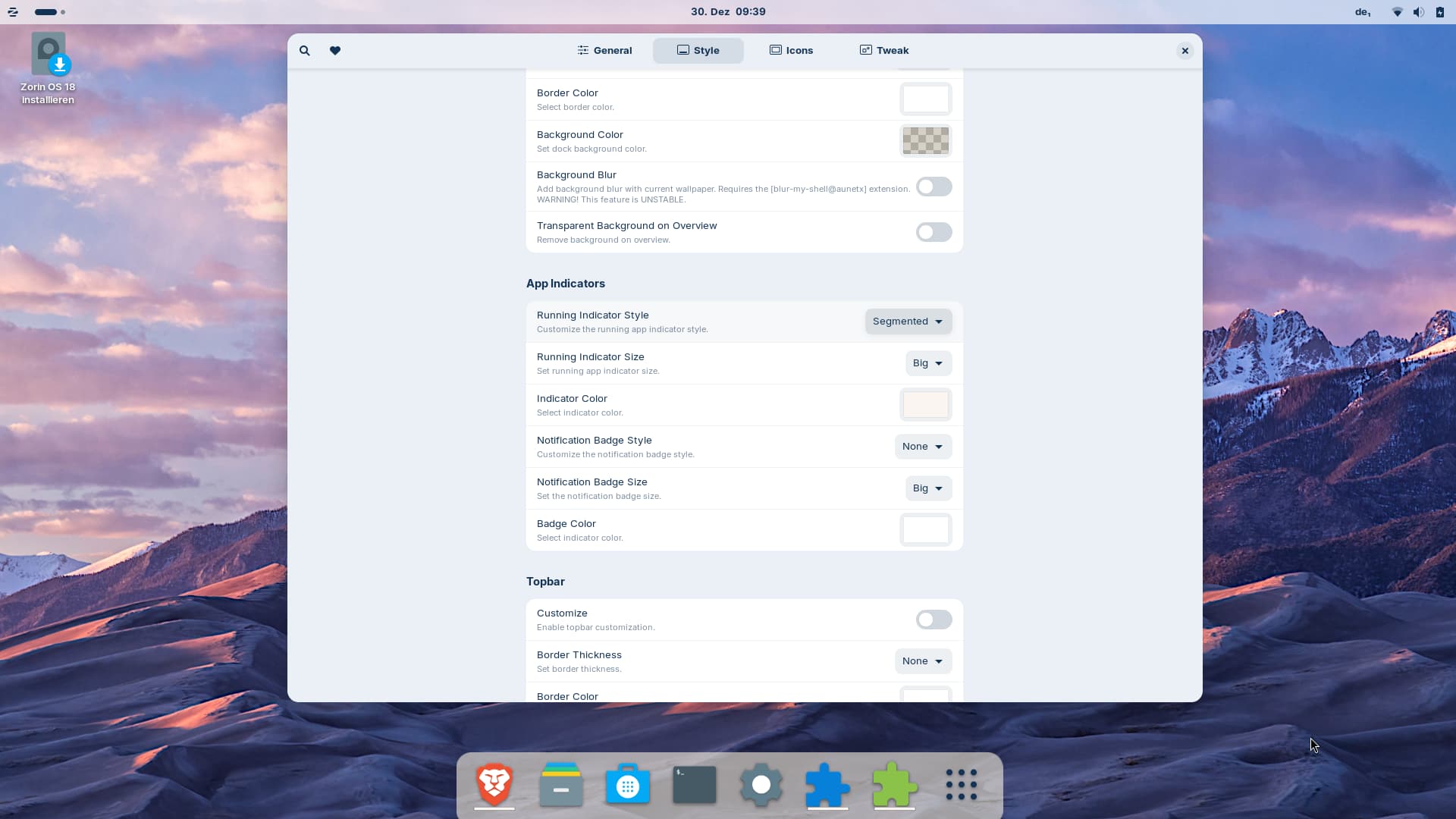Switch to the Icons tab
Image resolution: width=1456 pixels, height=819 pixels.
point(791,51)
